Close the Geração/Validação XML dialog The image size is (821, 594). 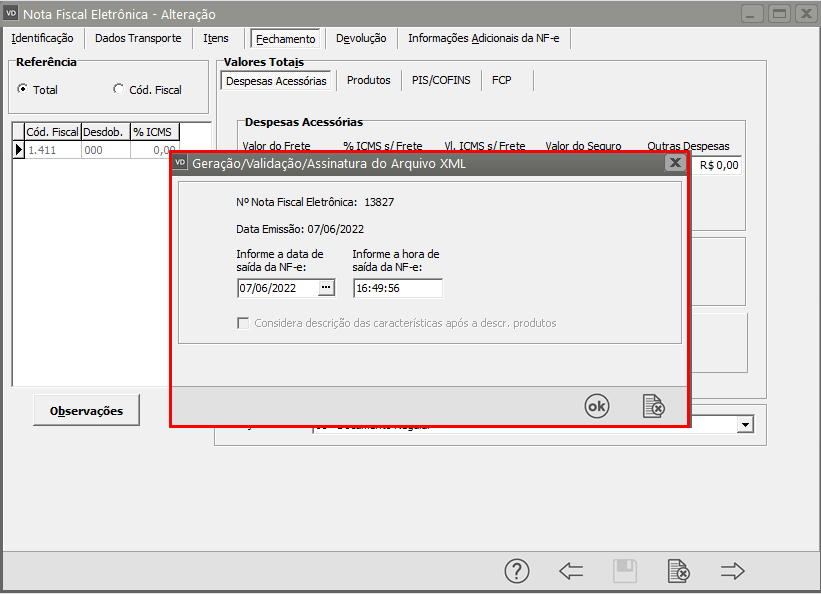(x=675, y=163)
